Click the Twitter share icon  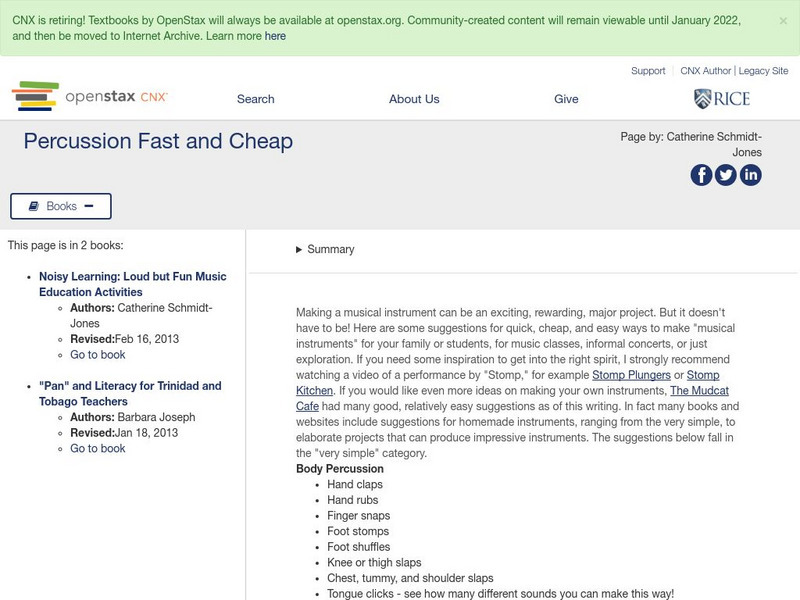coord(726,175)
